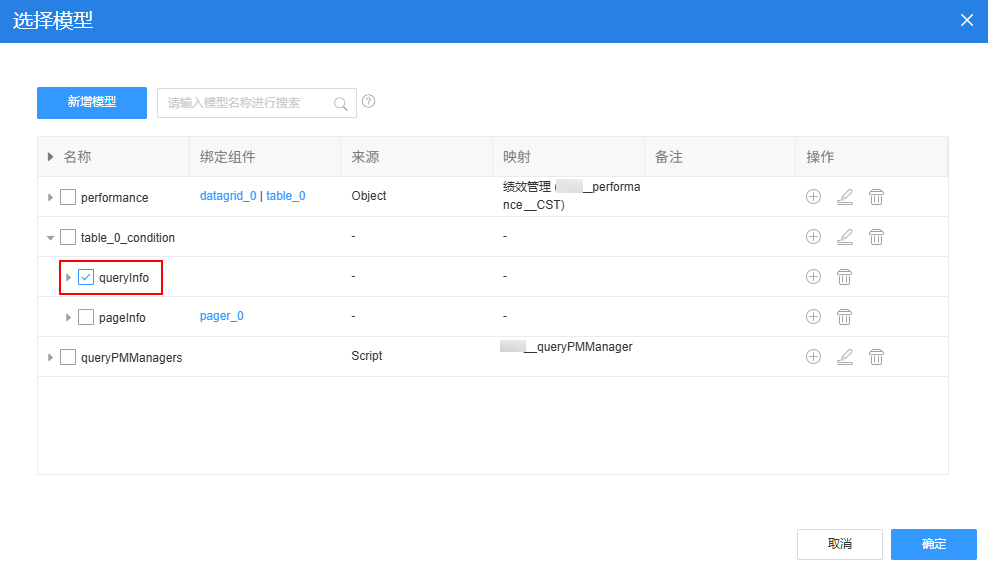Check the performance model checkbox
988x564 pixels.
[x=67, y=197]
